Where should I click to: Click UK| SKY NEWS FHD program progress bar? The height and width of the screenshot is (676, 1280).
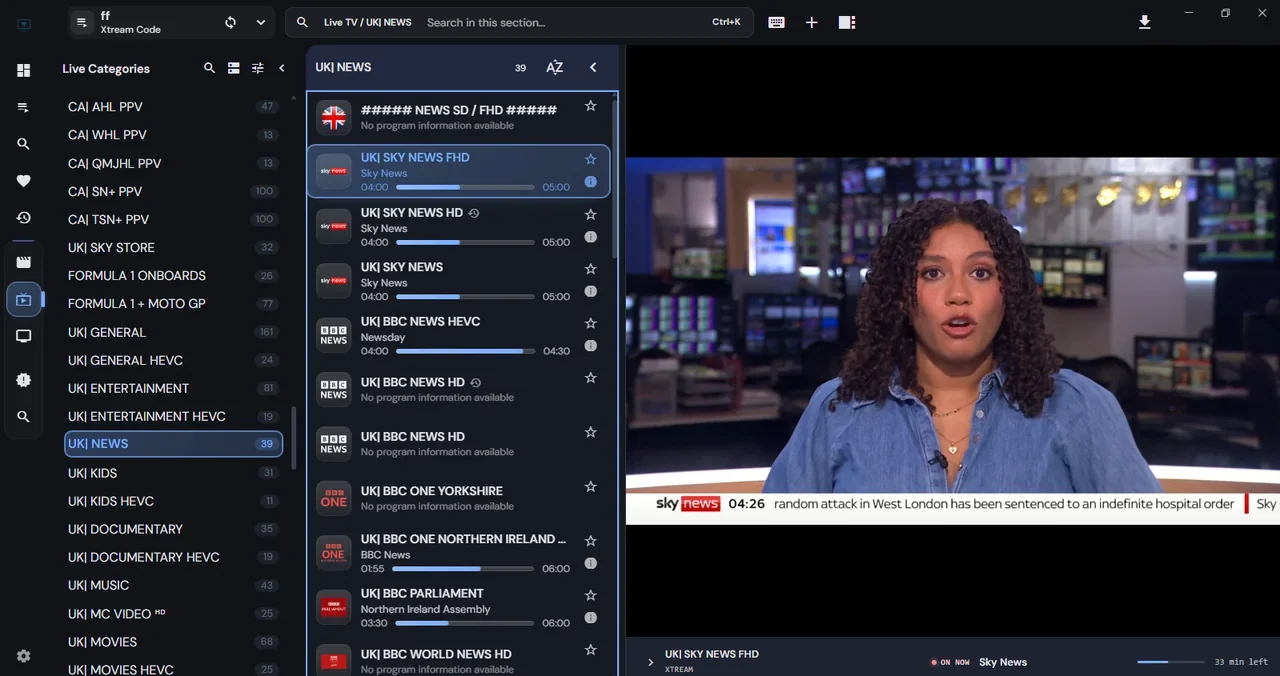pyautogui.click(x=465, y=187)
